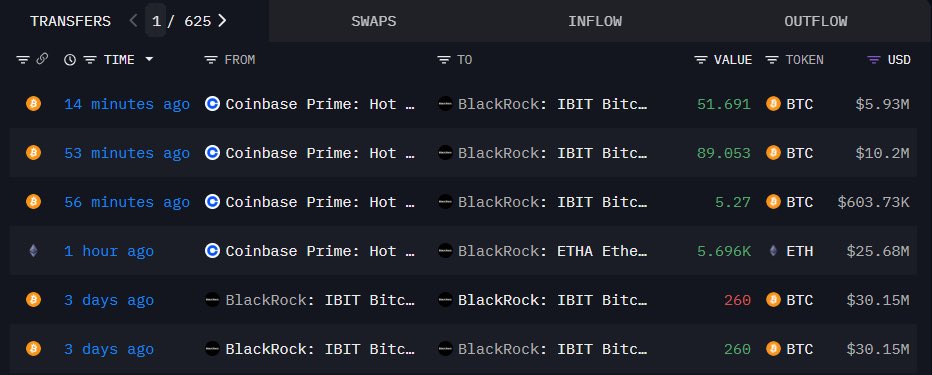Click Ethereum icon in the 1 hour ago row

[33, 251]
